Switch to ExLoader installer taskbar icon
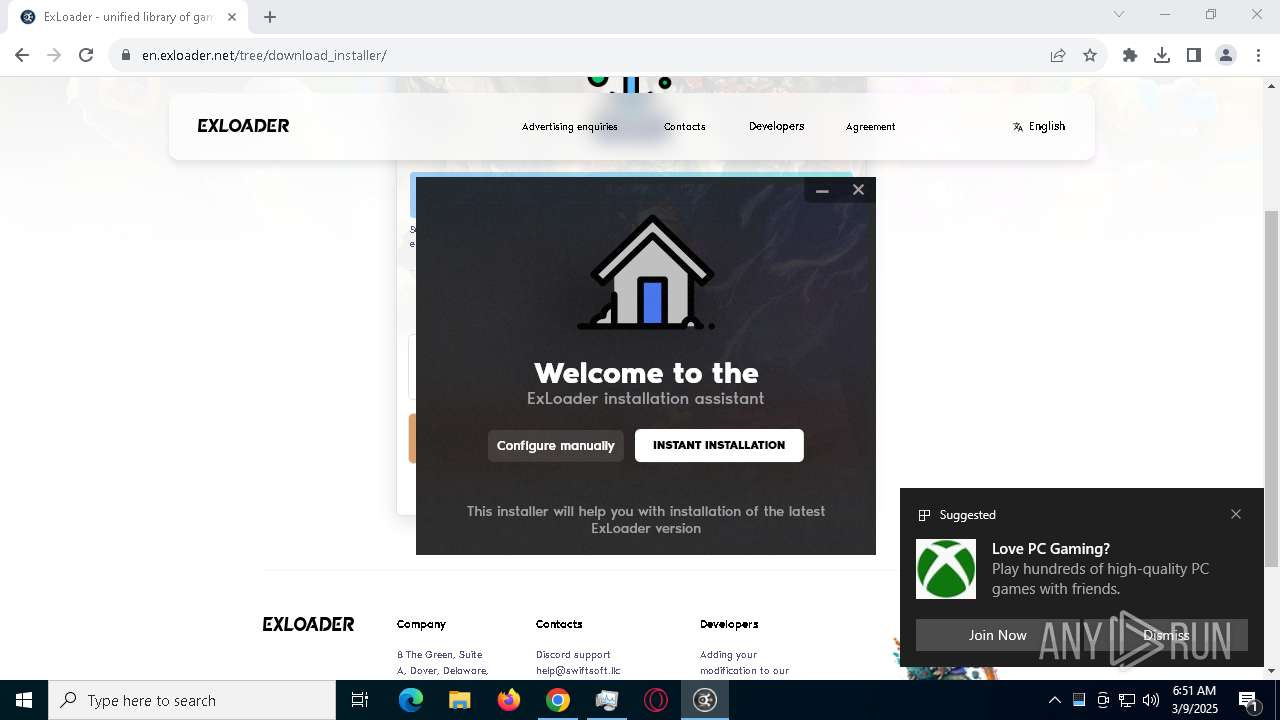The height and width of the screenshot is (720, 1280). point(705,700)
